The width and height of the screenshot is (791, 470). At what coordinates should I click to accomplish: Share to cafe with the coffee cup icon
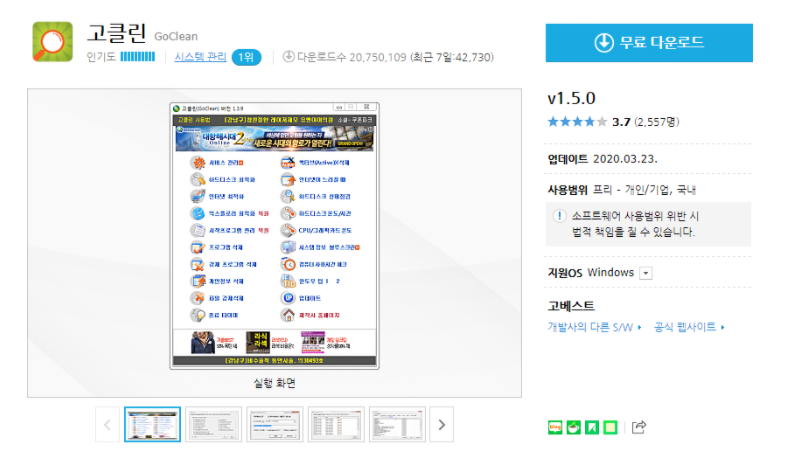pyautogui.click(x=574, y=428)
